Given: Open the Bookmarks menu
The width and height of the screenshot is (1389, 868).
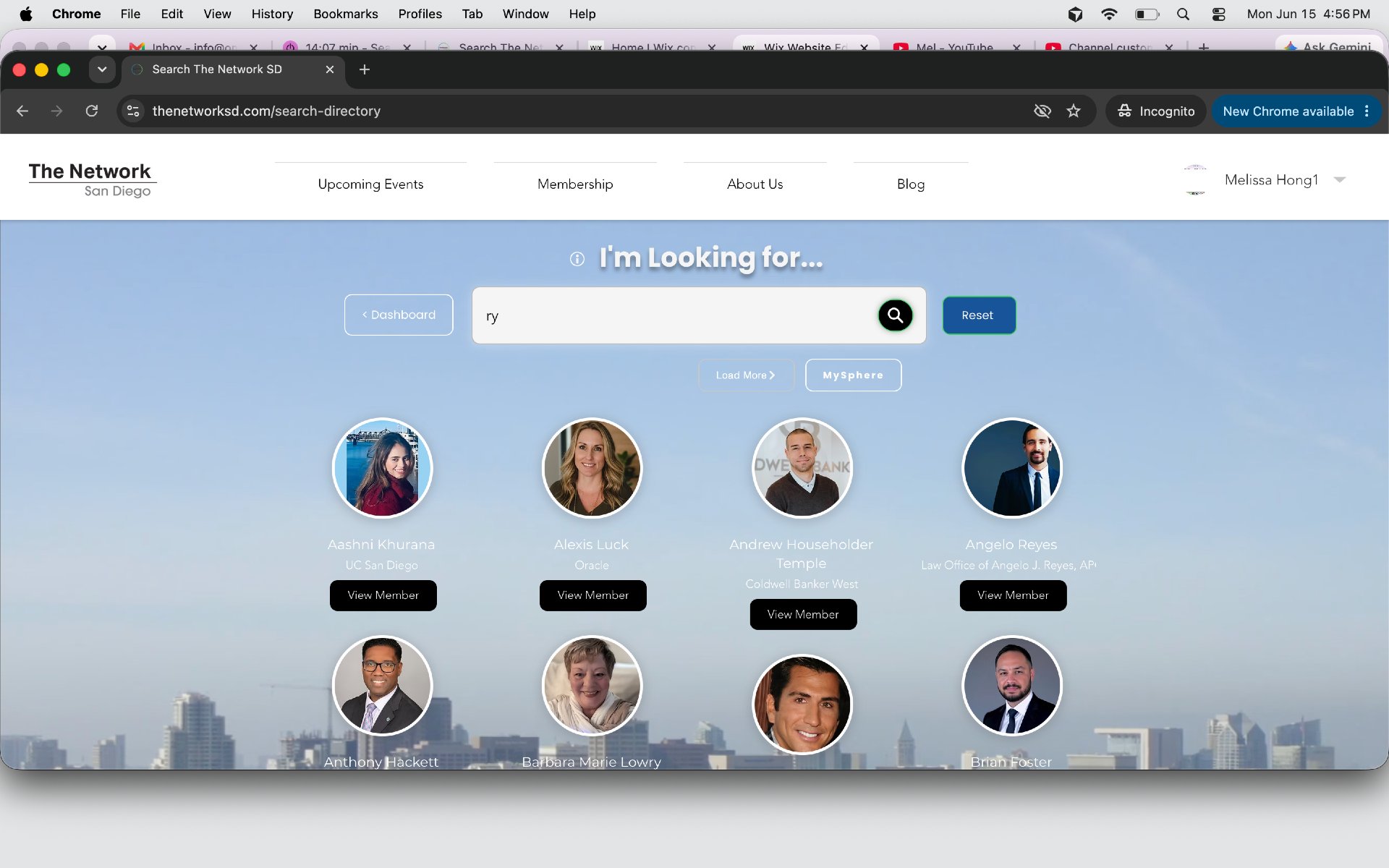Looking at the screenshot, I should (x=346, y=14).
